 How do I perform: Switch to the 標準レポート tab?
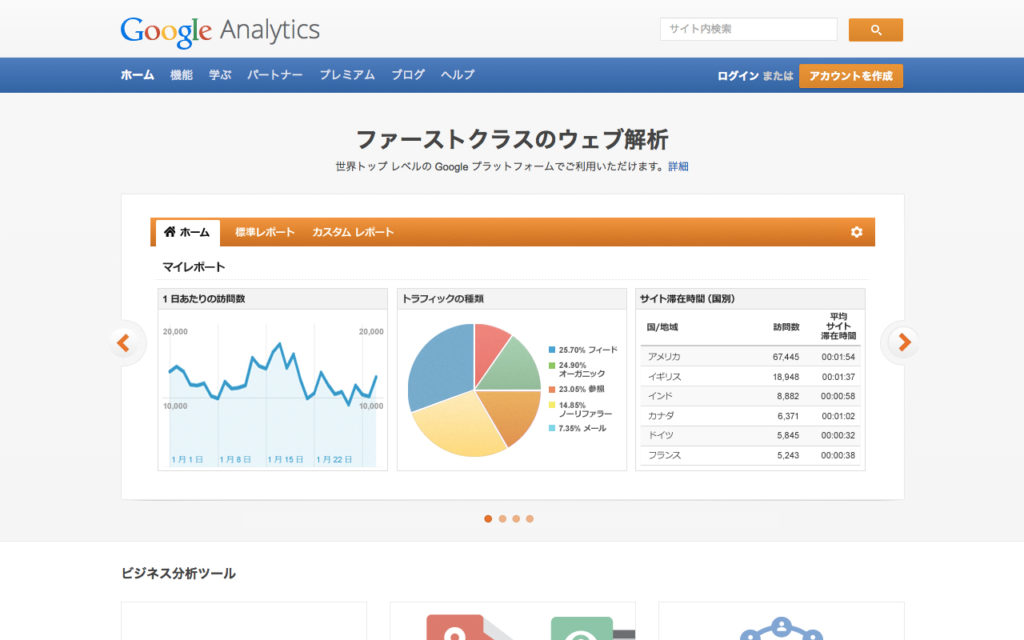click(262, 231)
